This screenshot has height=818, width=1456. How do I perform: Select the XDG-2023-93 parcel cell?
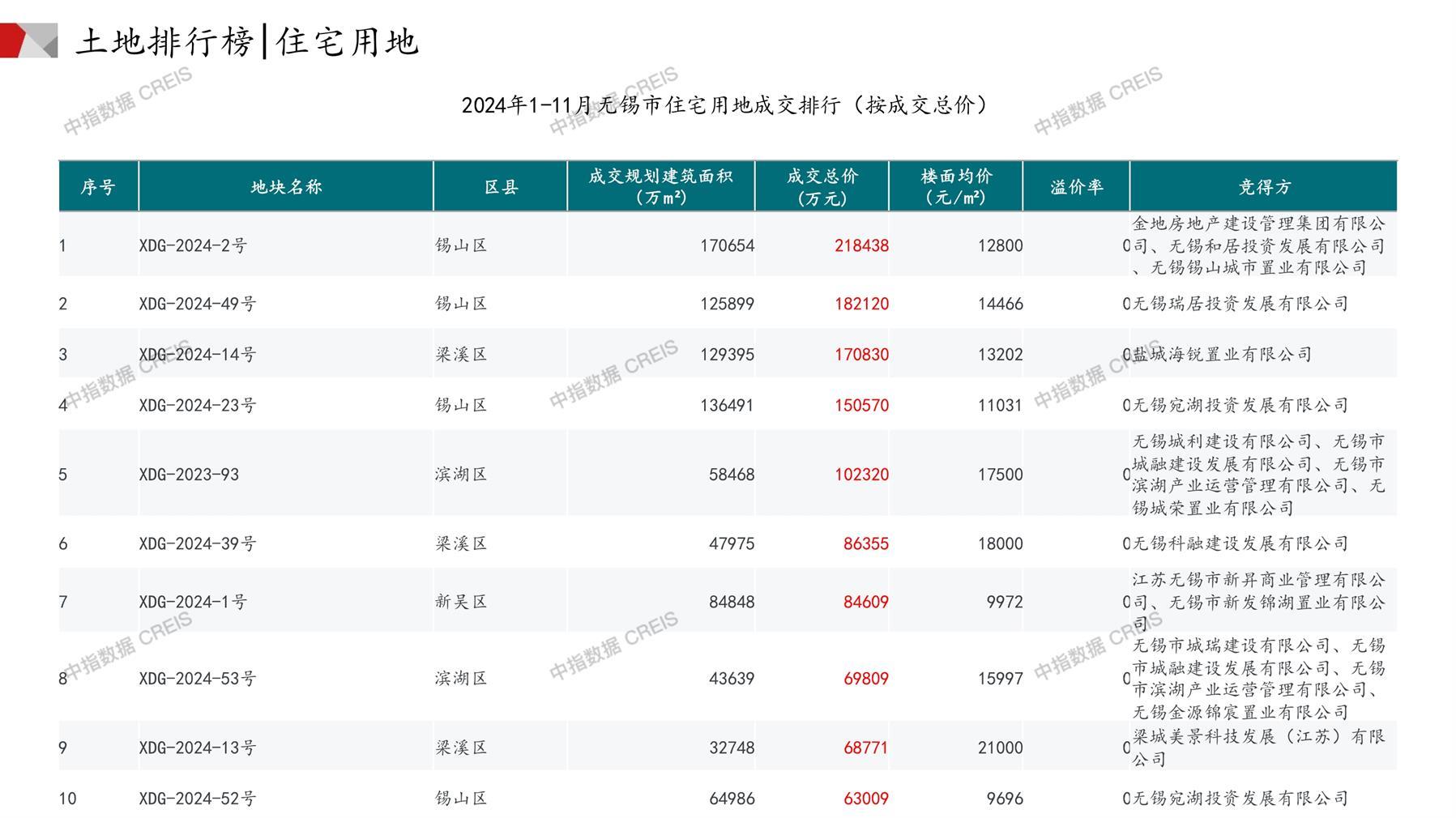[189, 475]
